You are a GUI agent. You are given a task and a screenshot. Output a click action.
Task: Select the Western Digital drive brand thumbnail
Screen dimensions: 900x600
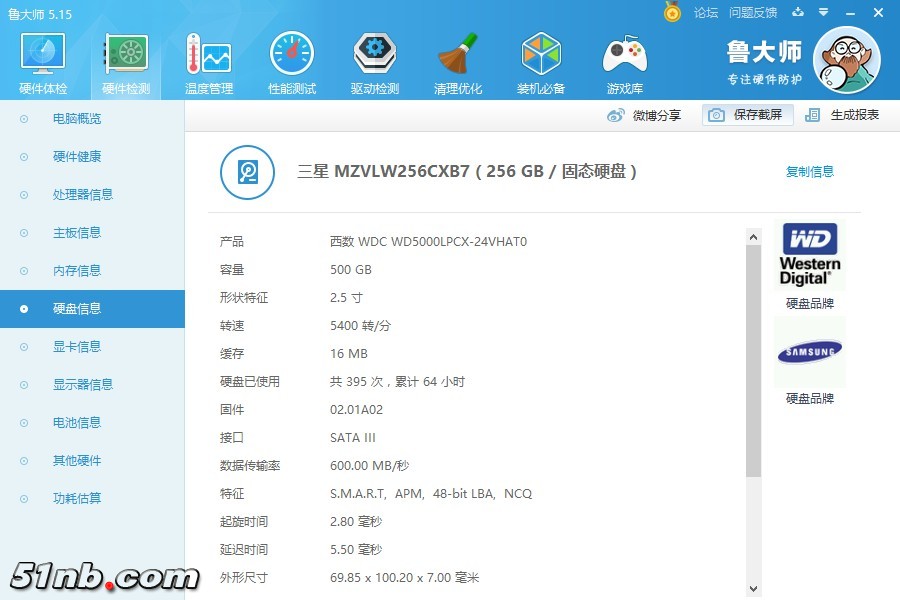(x=810, y=256)
